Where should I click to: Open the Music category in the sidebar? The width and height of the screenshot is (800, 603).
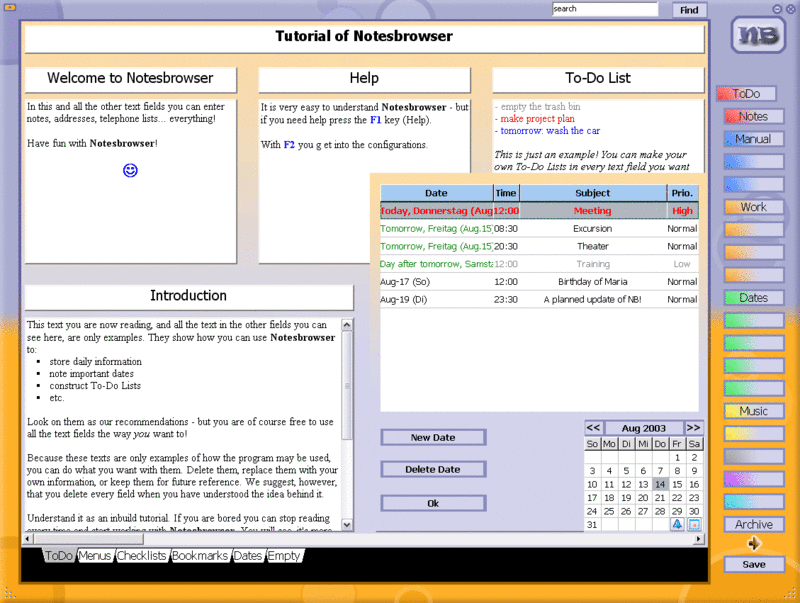point(754,411)
